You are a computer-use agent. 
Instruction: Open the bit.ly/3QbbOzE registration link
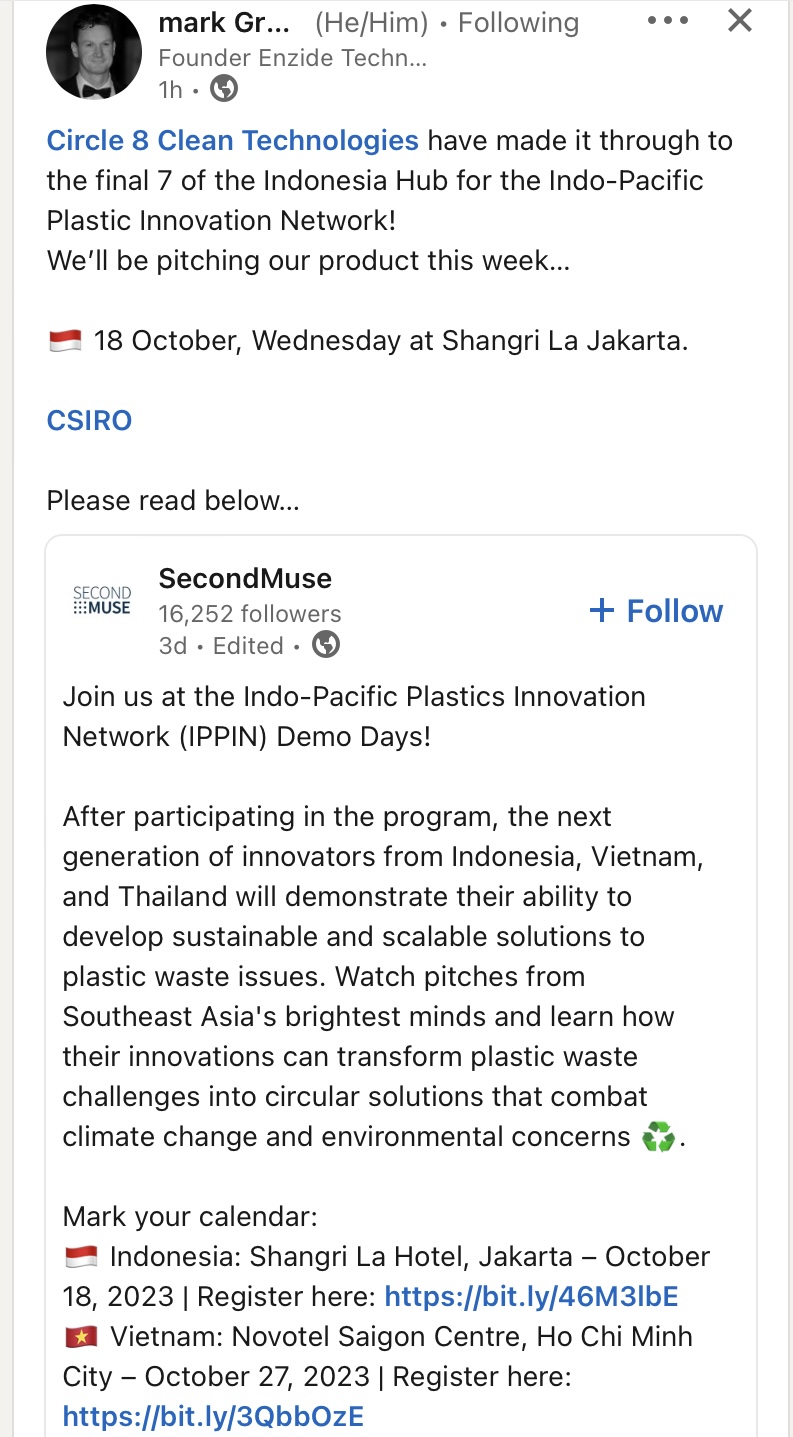(213, 1416)
